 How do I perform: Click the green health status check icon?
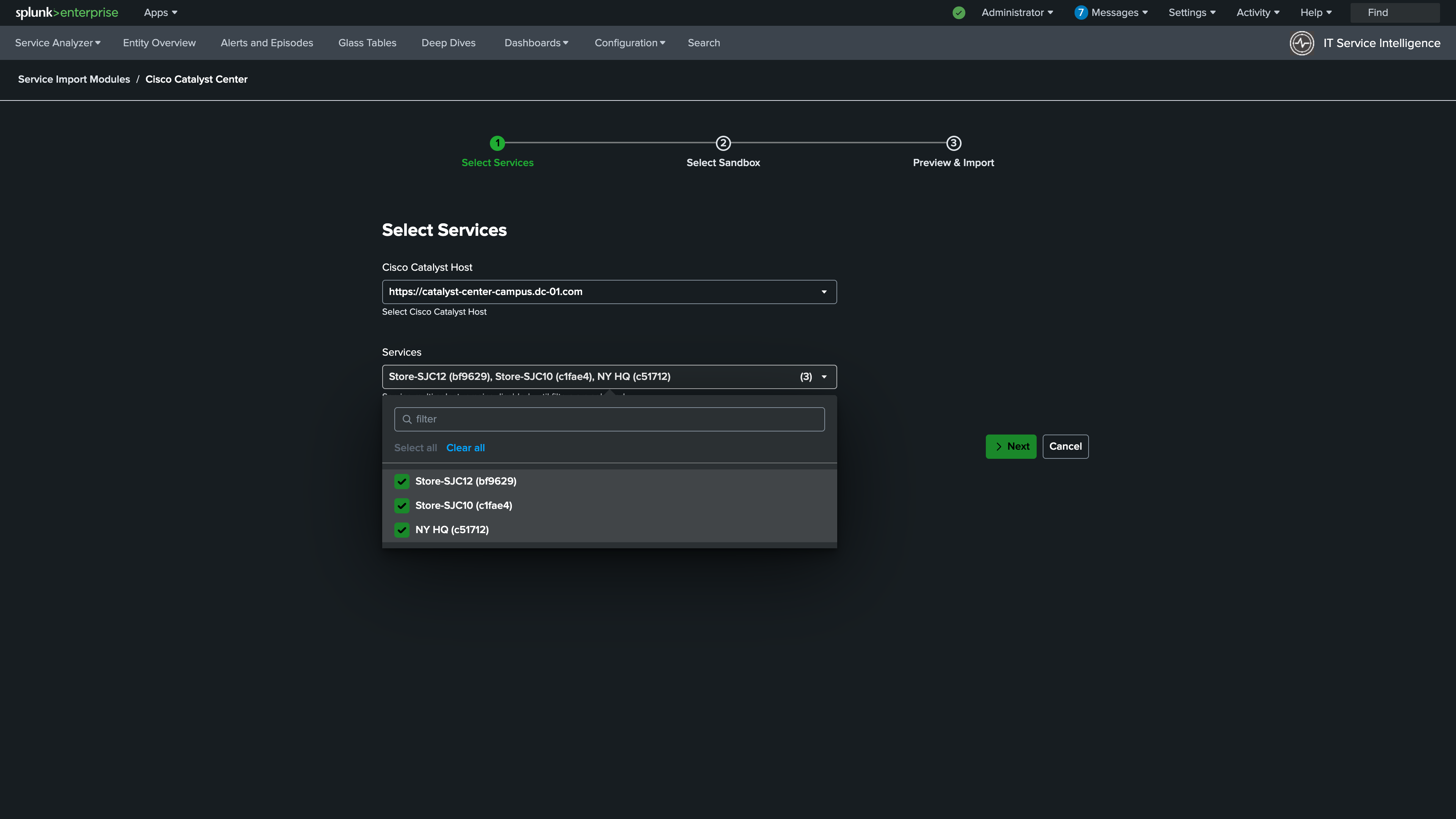point(959,13)
